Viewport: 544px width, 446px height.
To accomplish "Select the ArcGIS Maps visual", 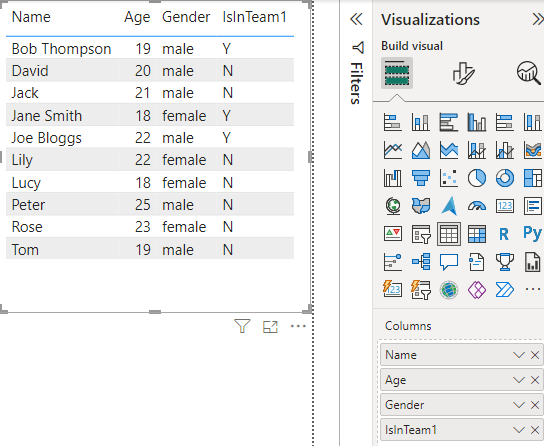I will click(x=449, y=290).
